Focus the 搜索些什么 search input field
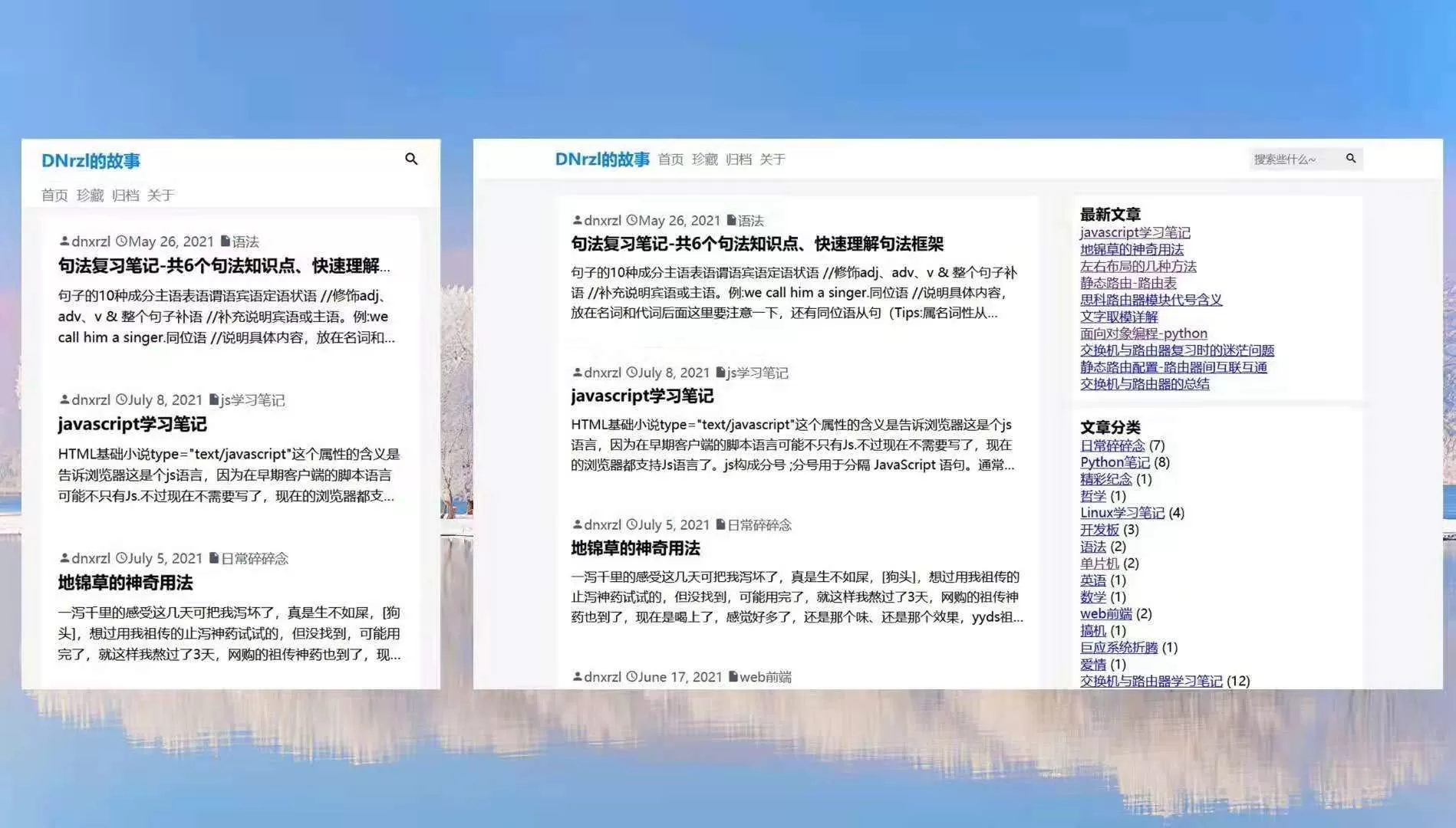Viewport: 1456px width, 828px height. click(1295, 159)
